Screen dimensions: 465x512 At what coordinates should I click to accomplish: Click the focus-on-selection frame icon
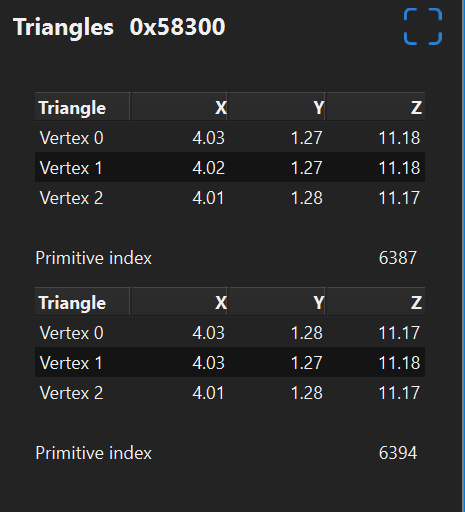point(423,26)
